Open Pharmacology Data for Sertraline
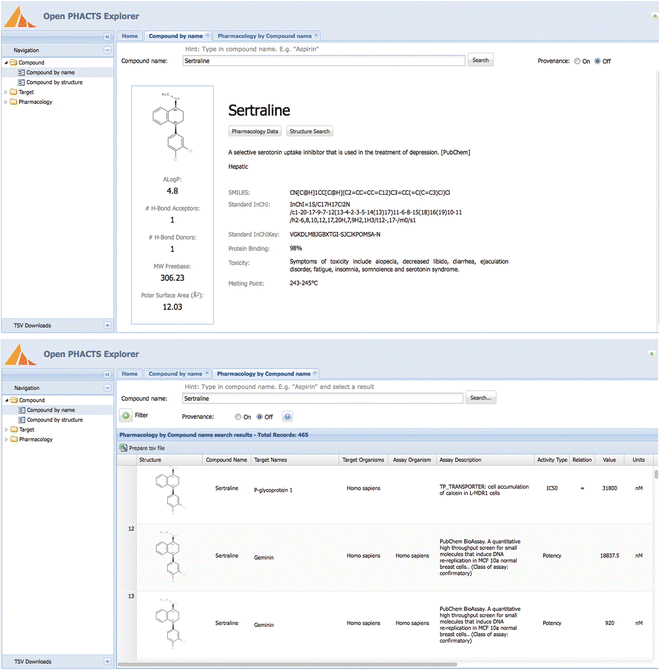Image resolution: width=660 pixels, height=670 pixels. coord(255,131)
